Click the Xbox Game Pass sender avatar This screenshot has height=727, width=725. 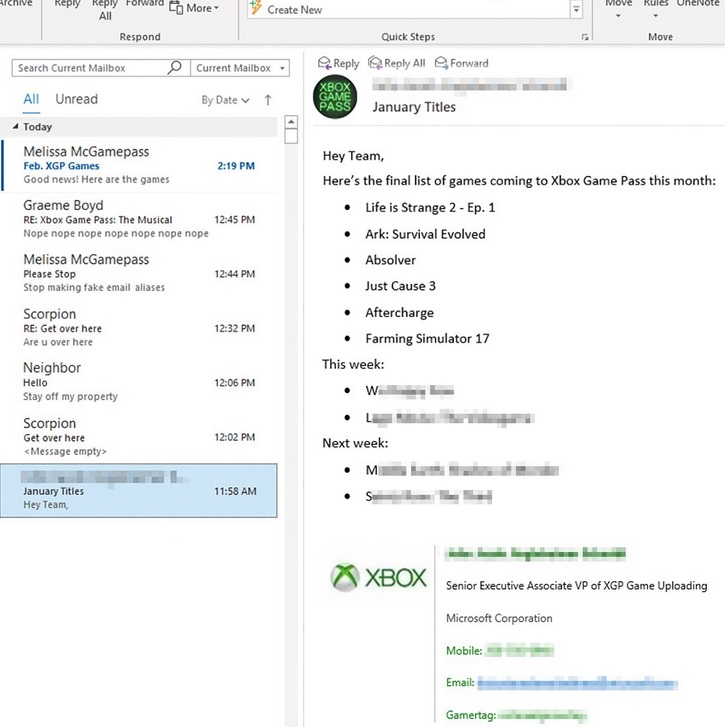pyautogui.click(x=335, y=97)
